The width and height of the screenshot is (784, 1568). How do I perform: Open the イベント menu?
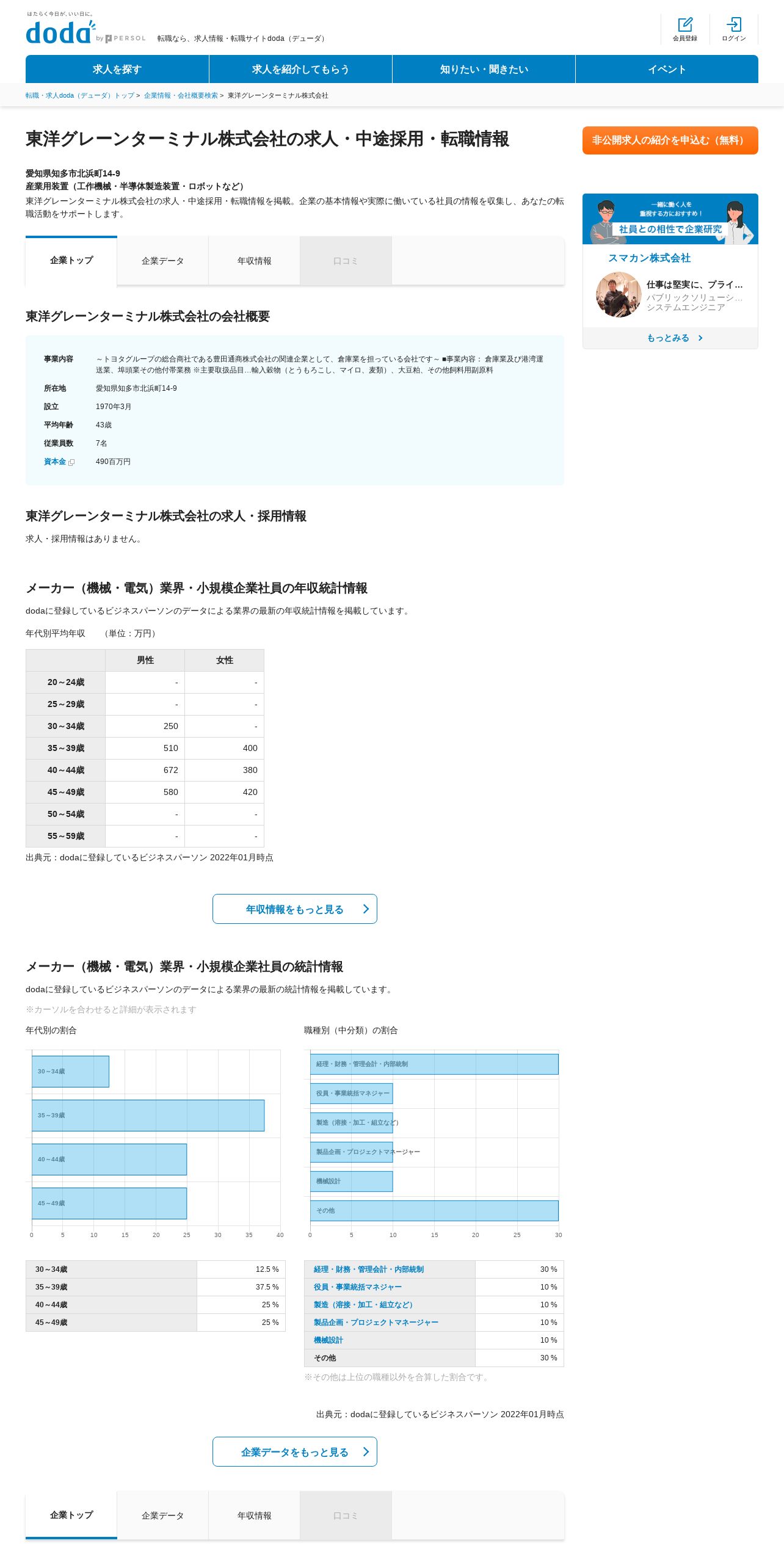667,69
